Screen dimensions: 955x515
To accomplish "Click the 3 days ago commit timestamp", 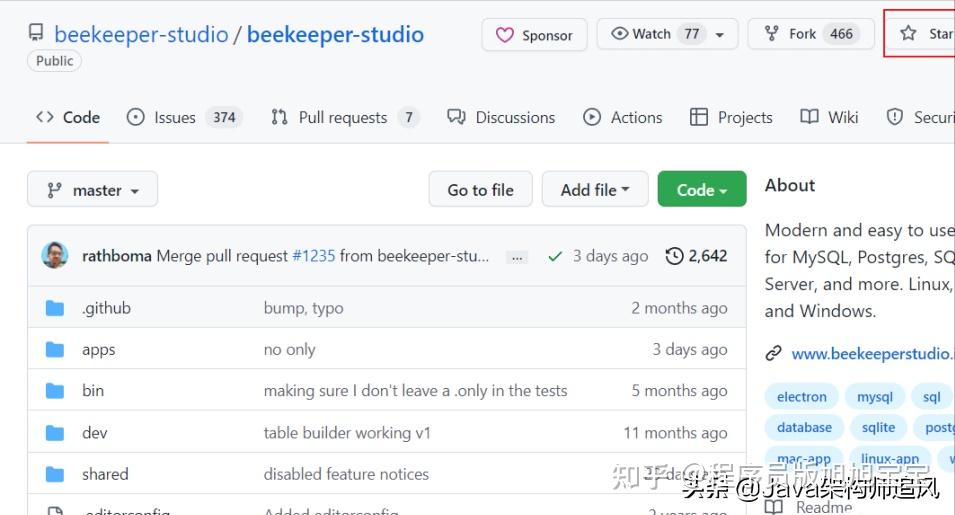I will tap(610, 256).
